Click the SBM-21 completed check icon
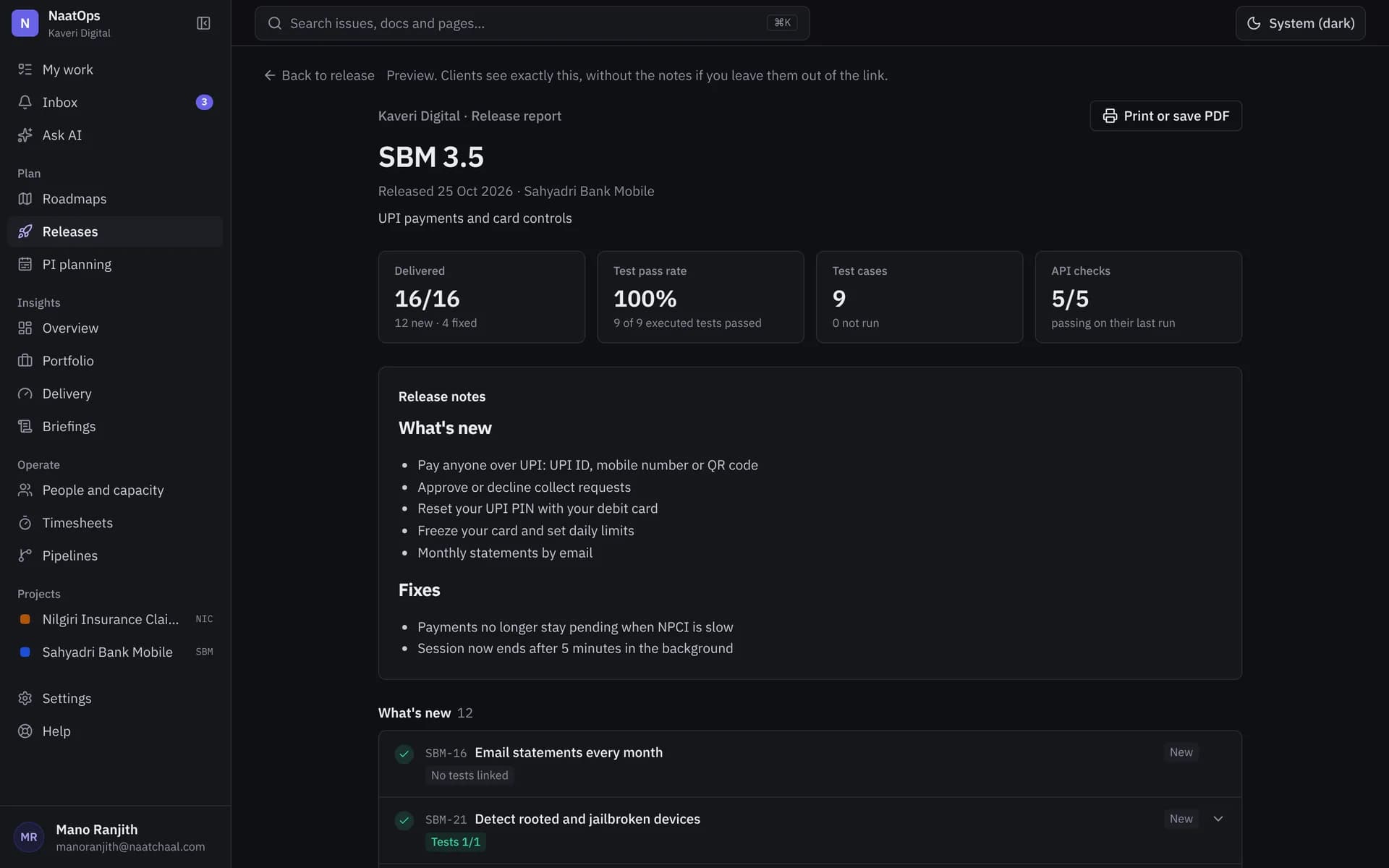The image size is (1389, 868). (404, 820)
